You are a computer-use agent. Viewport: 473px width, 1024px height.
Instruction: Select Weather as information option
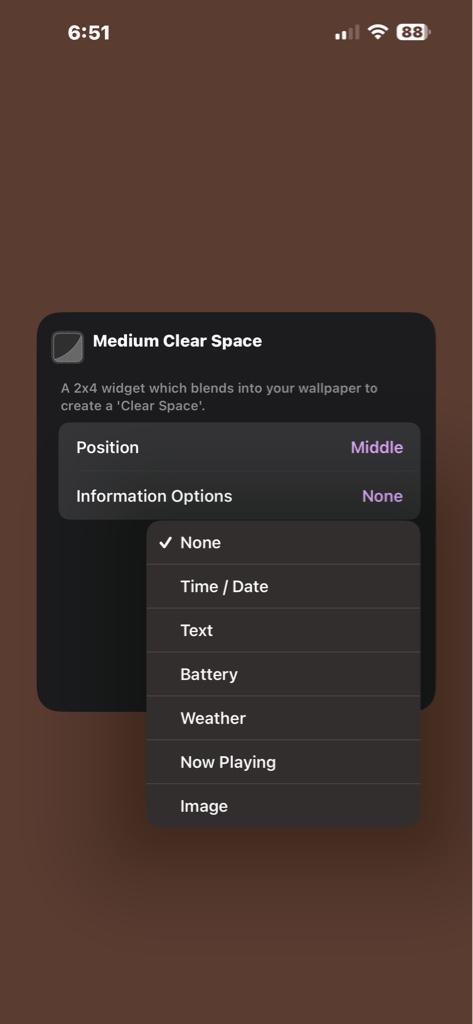tap(283, 718)
